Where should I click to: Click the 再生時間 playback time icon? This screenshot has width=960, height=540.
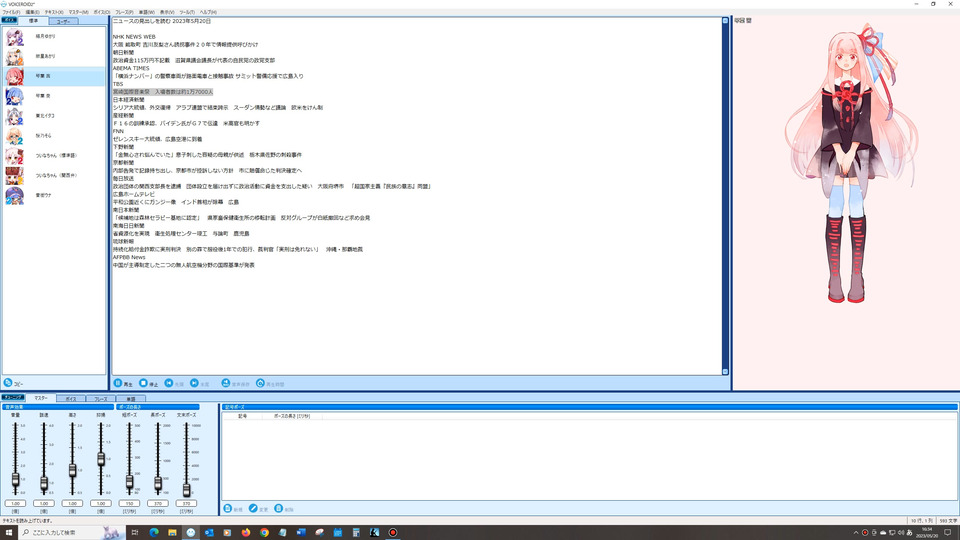click(260, 383)
